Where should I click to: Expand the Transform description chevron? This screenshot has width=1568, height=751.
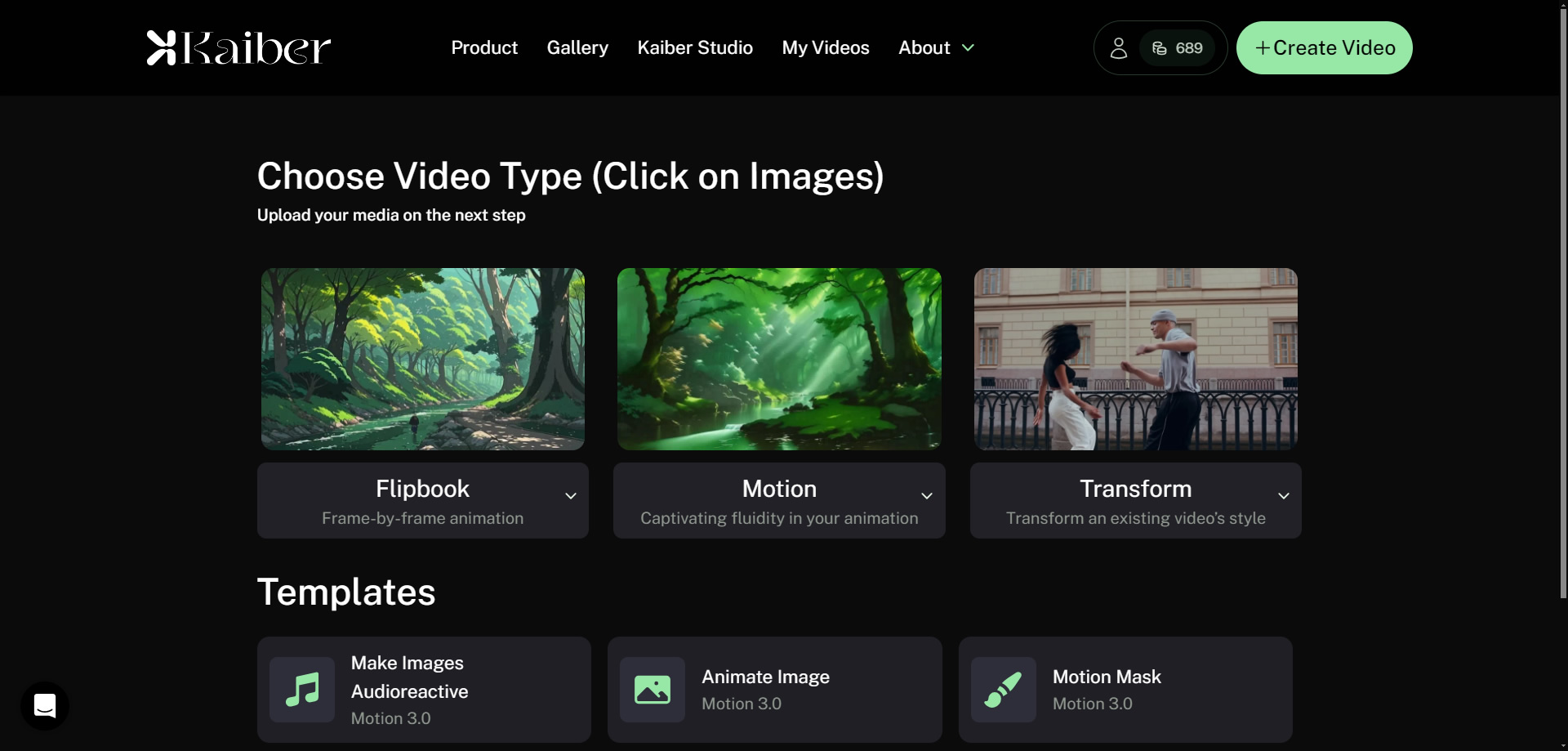point(1284,496)
